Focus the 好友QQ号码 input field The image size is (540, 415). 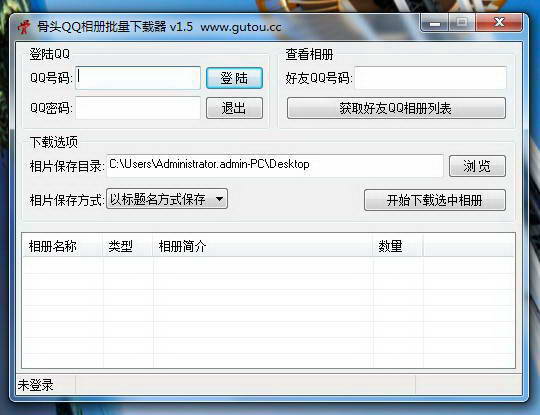pyautogui.click(x=430, y=78)
